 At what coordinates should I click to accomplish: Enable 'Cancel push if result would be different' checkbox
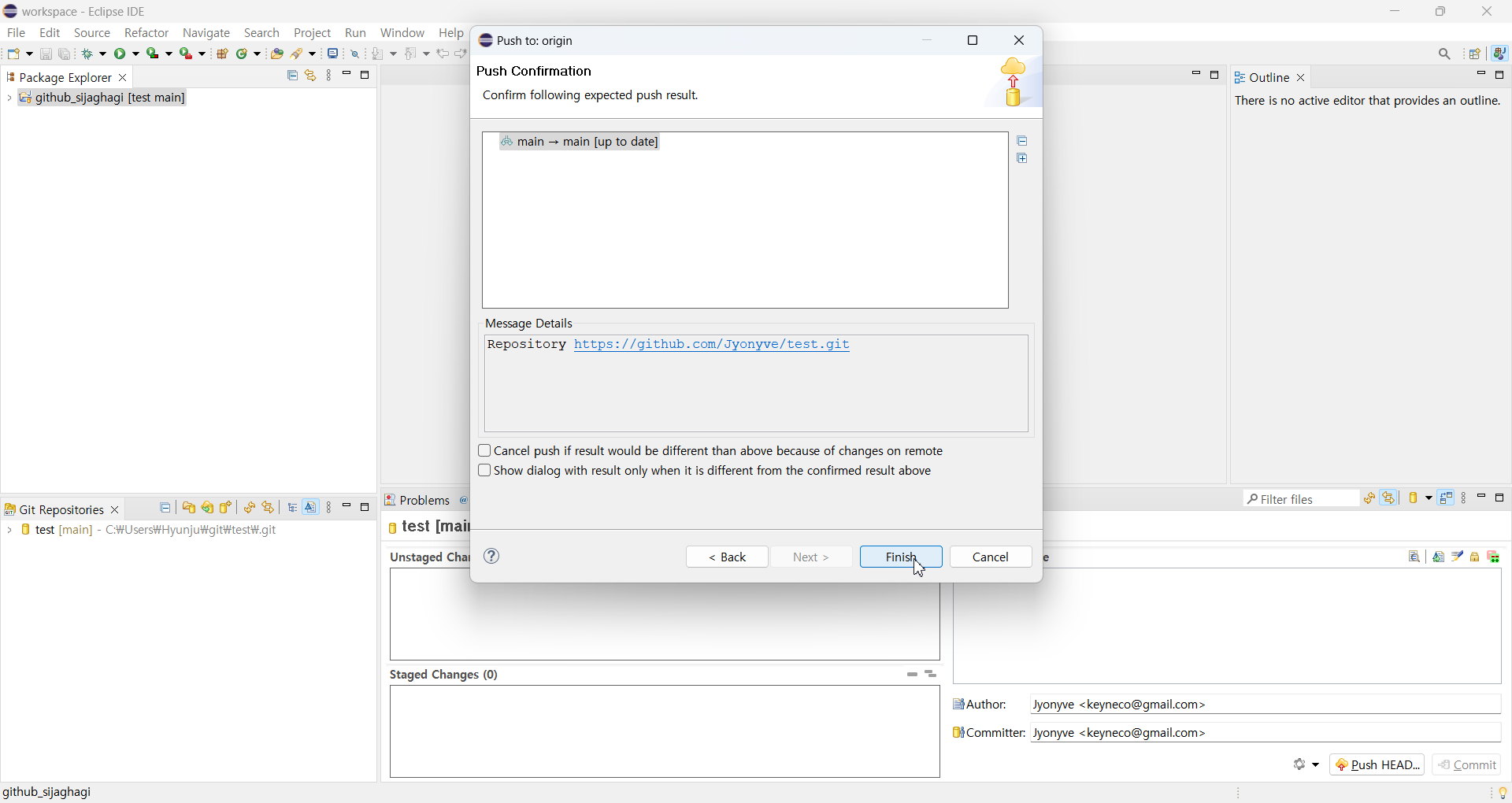484,451
